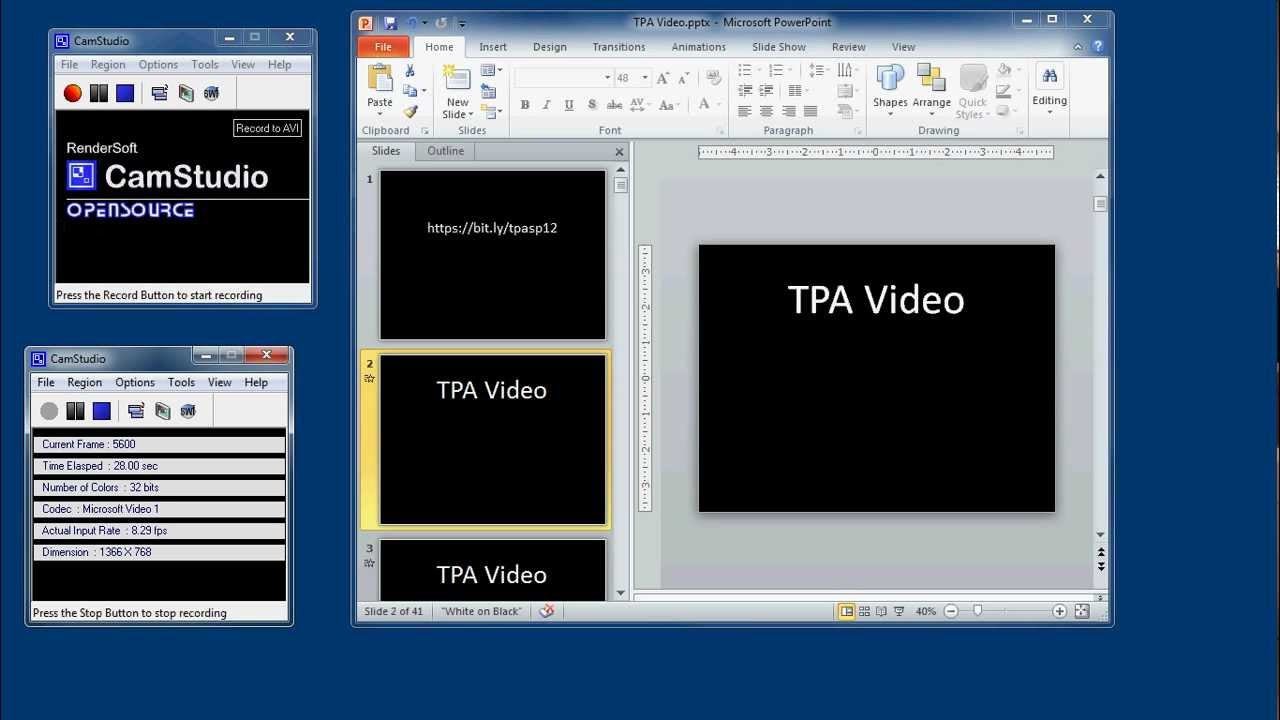Click the zoom slider handle

(x=977, y=611)
